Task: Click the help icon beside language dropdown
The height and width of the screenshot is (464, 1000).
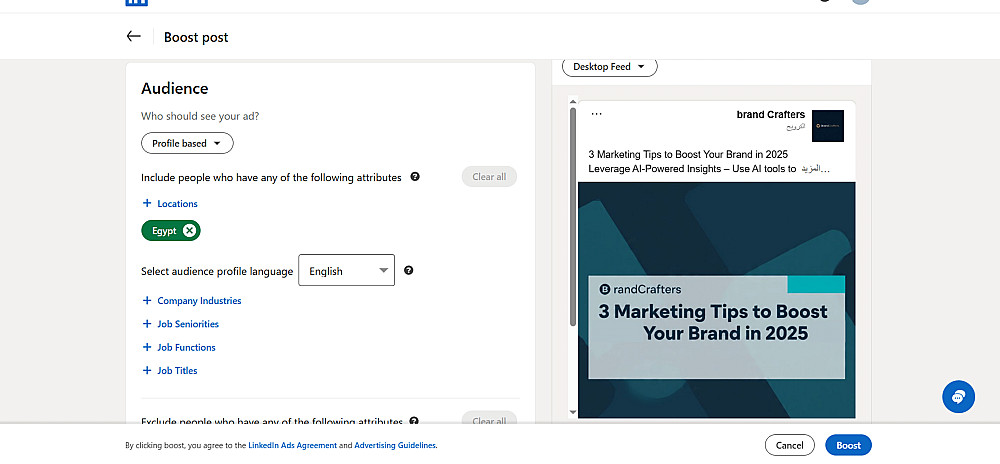Action: 409,270
